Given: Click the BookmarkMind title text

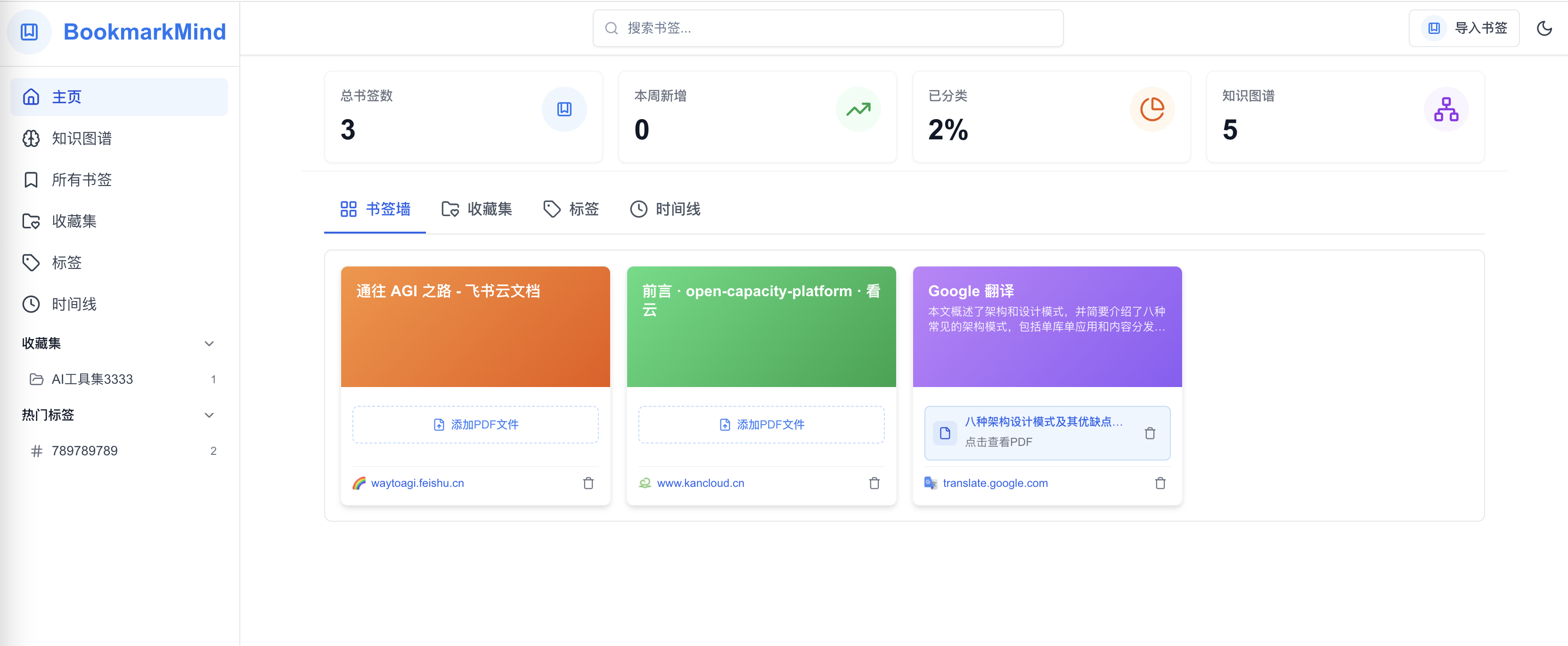Looking at the screenshot, I should coord(144,32).
